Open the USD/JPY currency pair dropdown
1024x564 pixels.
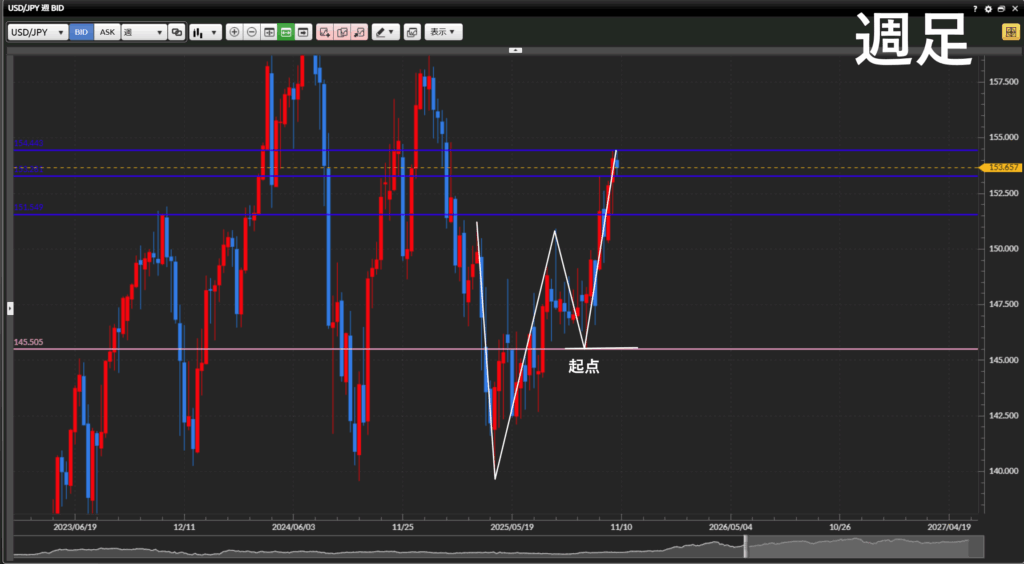pyautogui.click(x=38, y=32)
